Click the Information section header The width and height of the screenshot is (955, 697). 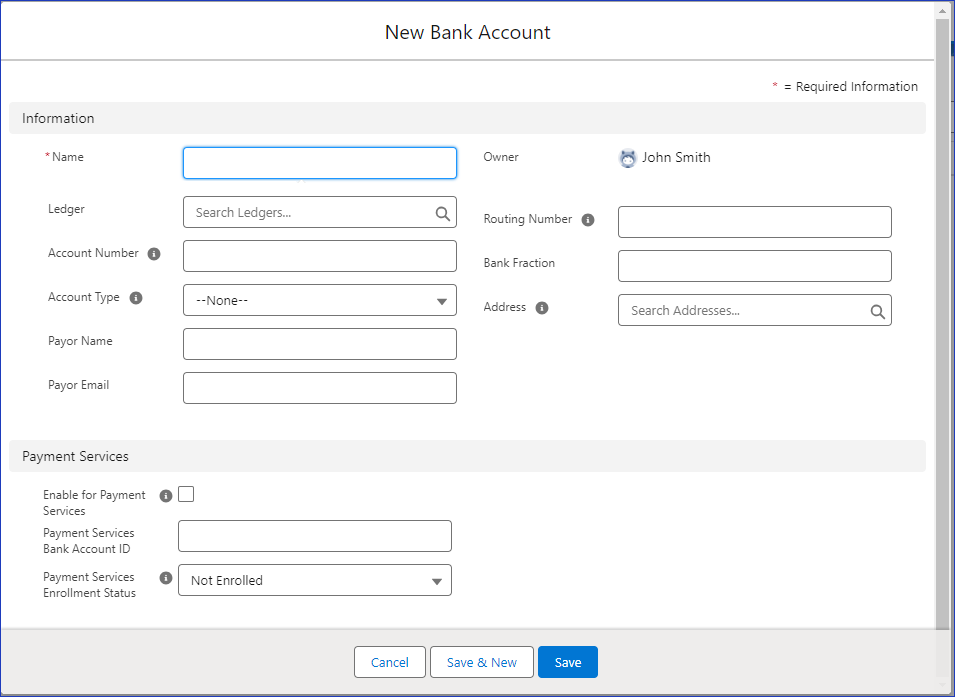click(x=467, y=118)
